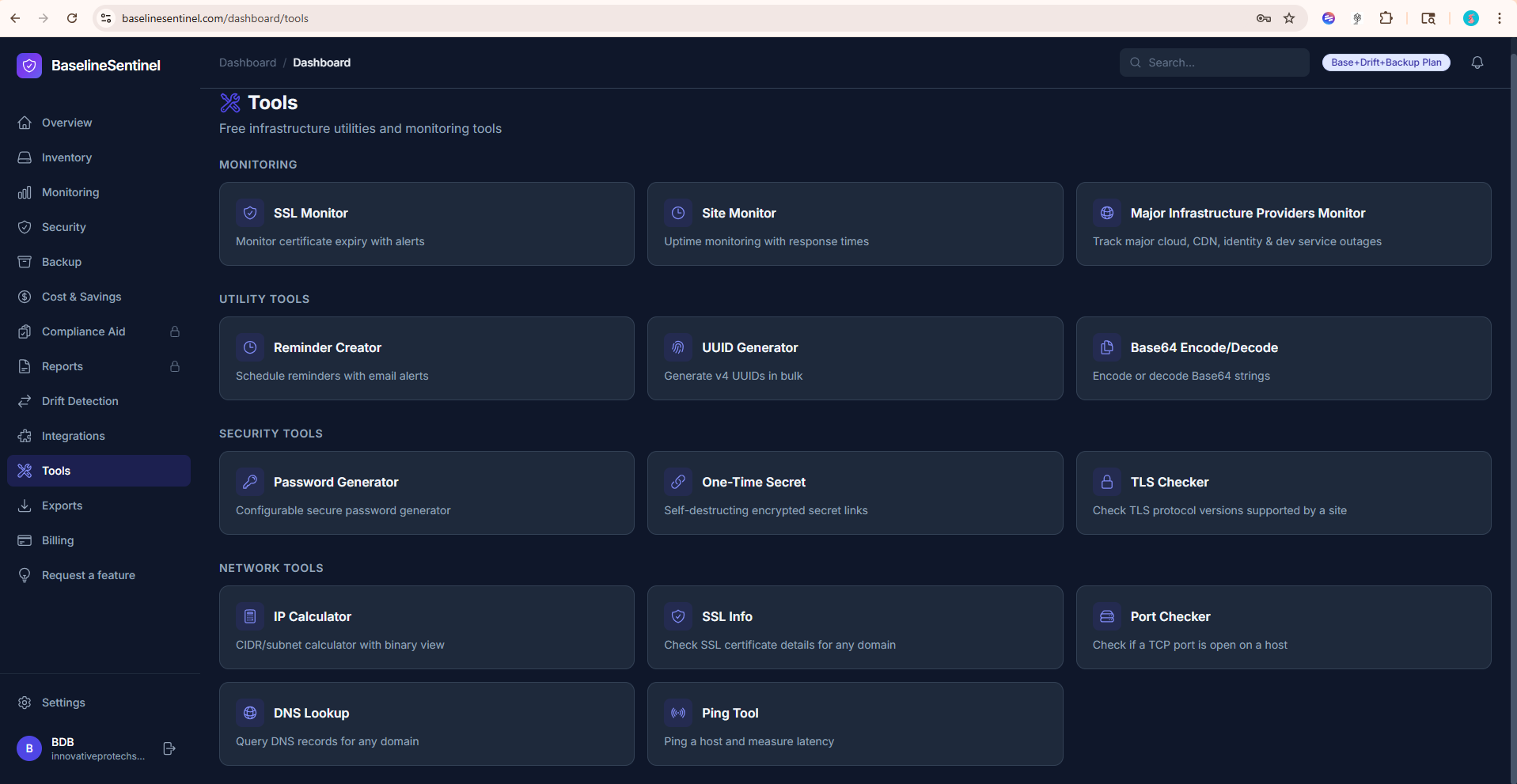Click the first Dashboard breadcrumb link

pos(248,62)
